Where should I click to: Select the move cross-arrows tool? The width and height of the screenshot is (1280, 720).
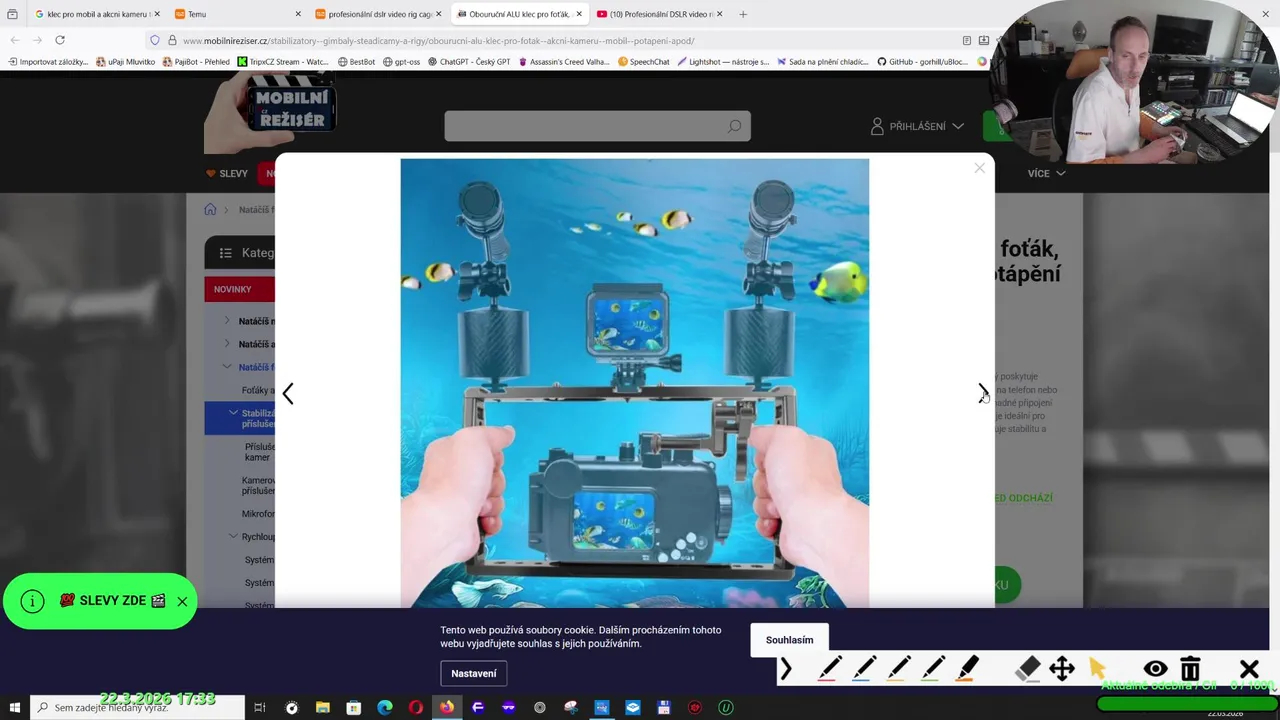click(1062, 668)
